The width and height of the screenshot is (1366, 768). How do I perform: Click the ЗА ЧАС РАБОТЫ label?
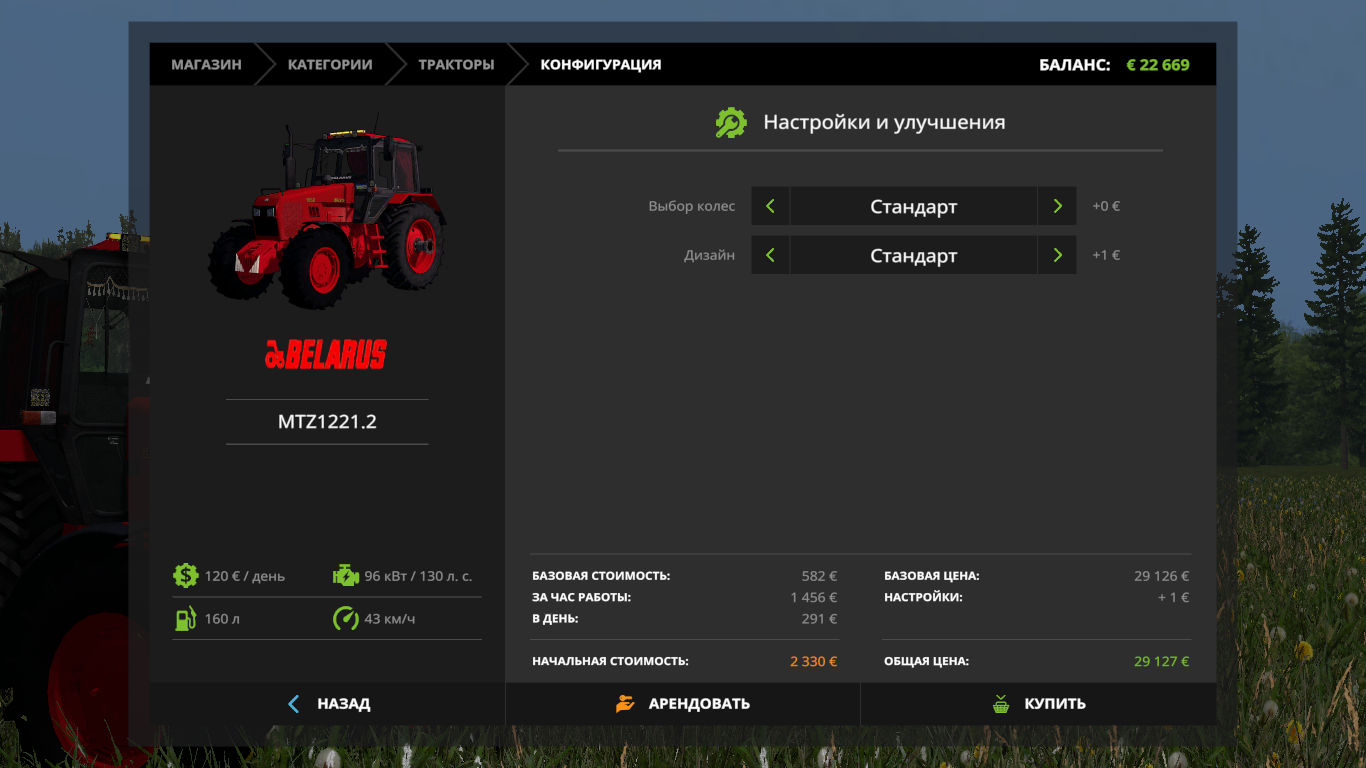[x=582, y=597]
